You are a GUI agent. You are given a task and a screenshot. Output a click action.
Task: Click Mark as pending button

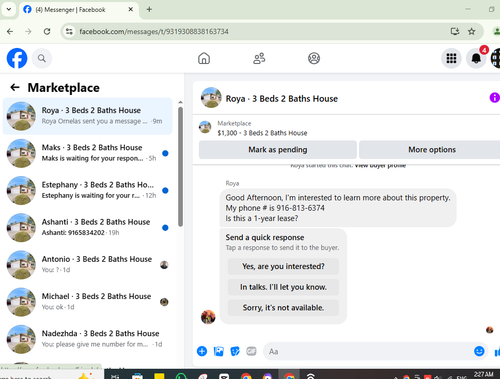click(278, 150)
